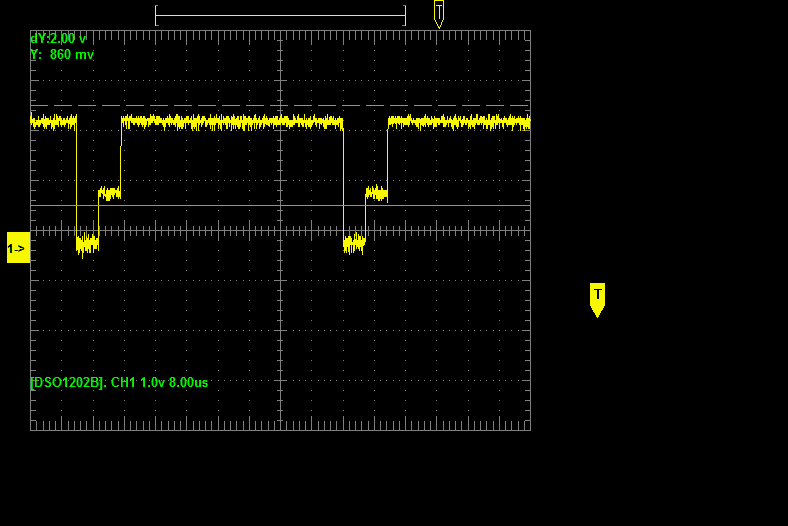This screenshot has height=526, width=788.
Task: Click the Y: 860 mv cursor readout
Action: 62,54
